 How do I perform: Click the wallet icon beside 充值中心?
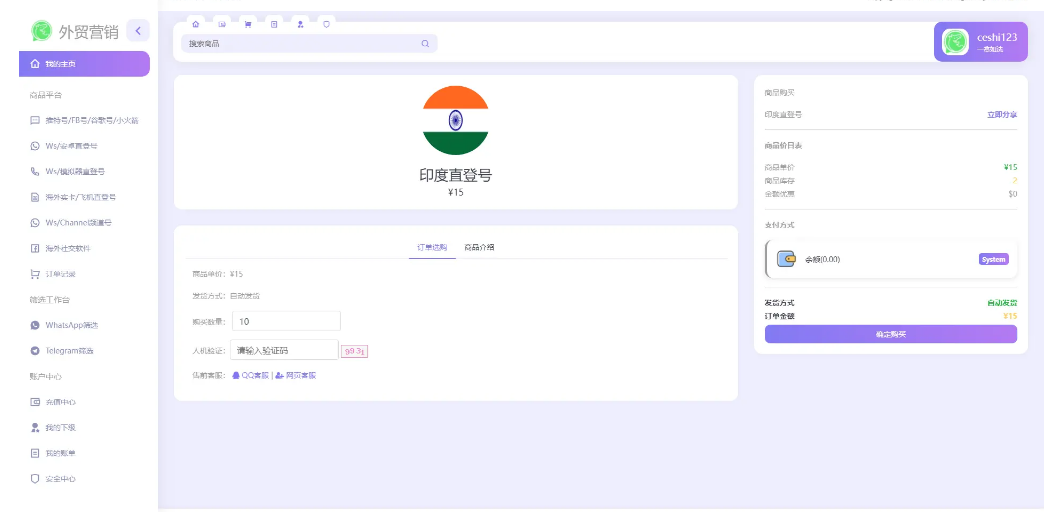(35, 402)
